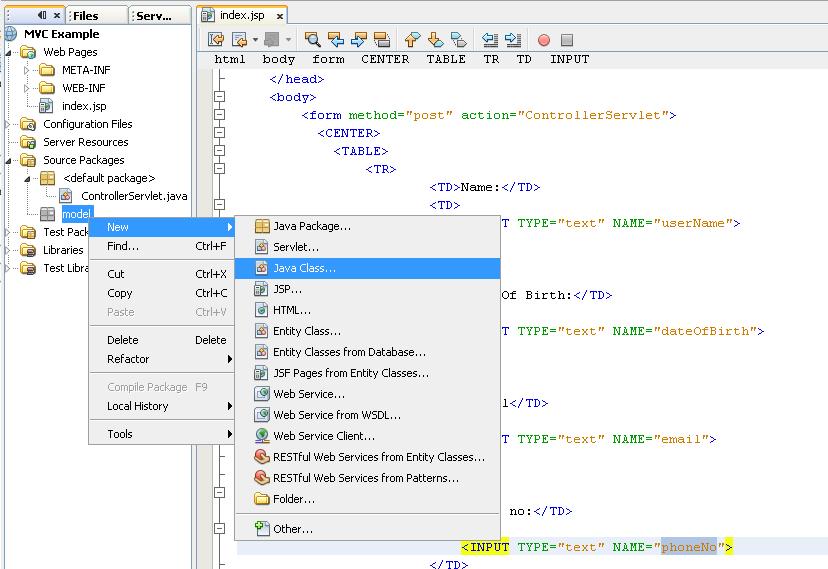Stop macro recording with square icon

pos(567,40)
